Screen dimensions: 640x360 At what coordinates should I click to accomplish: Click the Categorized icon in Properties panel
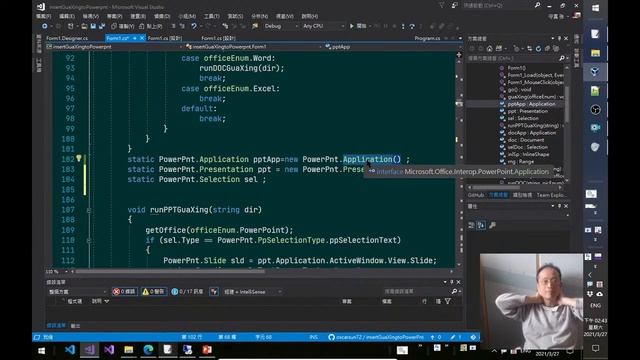(x=471, y=225)
